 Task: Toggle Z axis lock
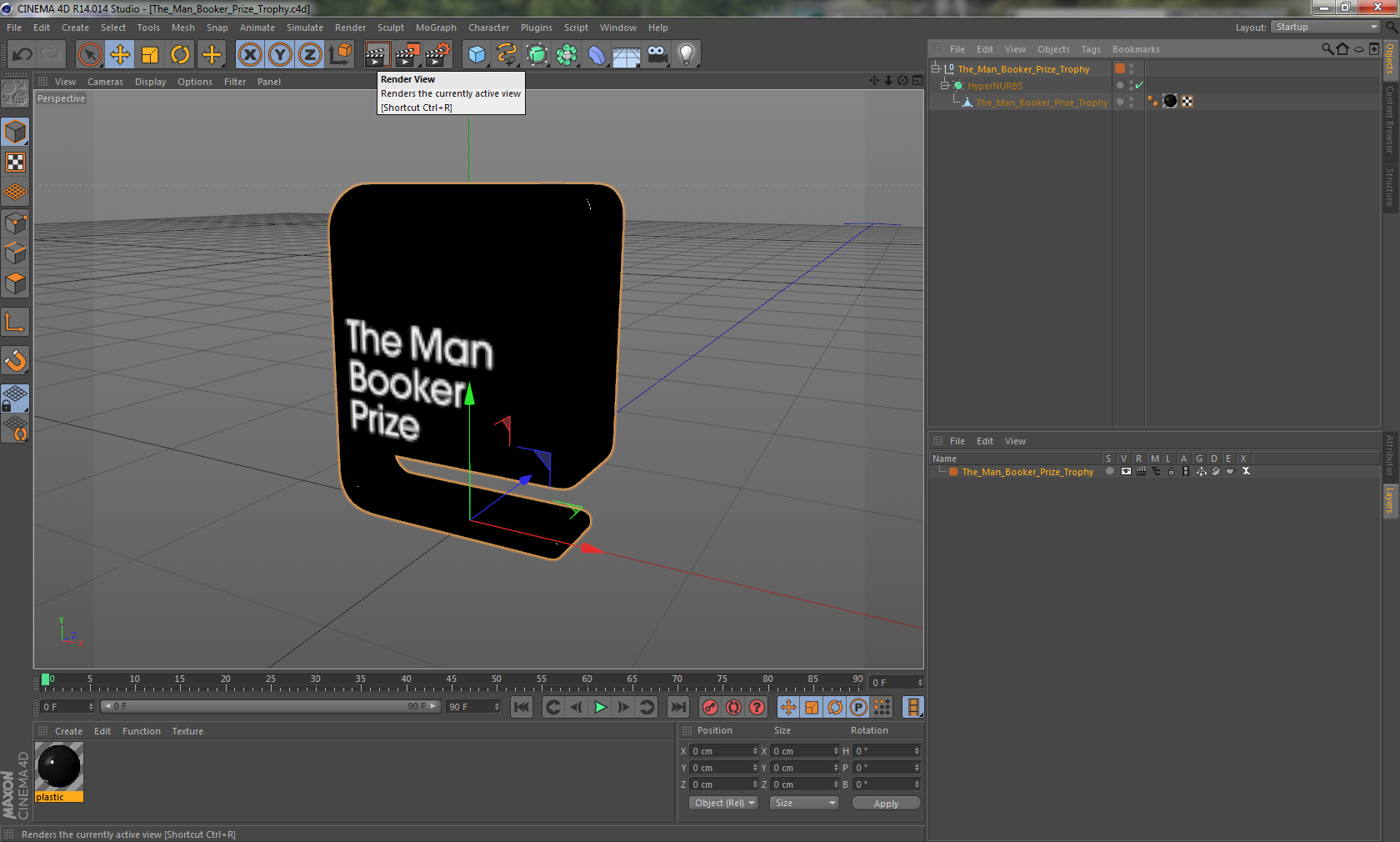[x=310, y=55]
